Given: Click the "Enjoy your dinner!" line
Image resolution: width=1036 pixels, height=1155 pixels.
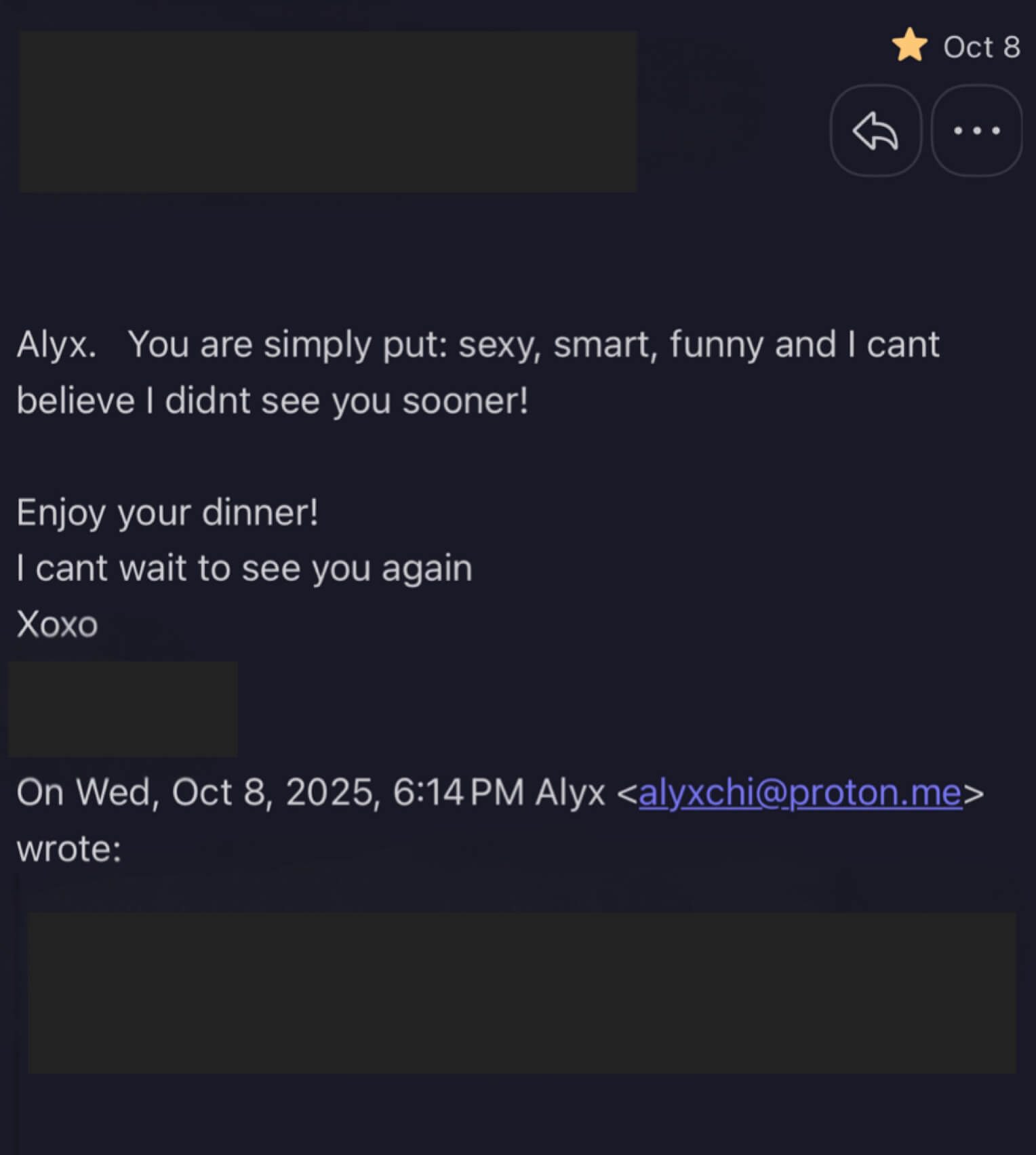Looking at the screenshot, I should coord(167,512).
